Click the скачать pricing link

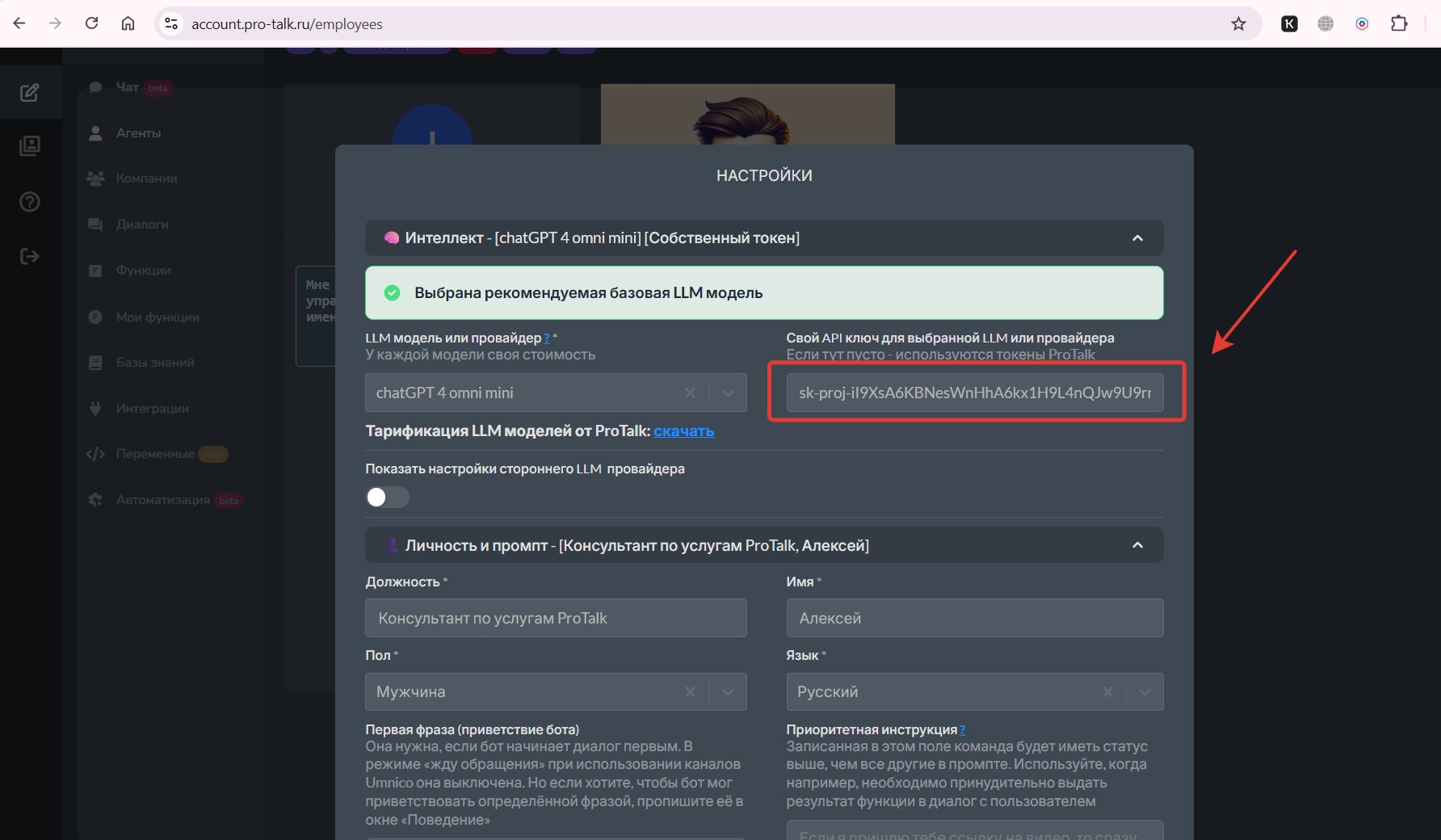click(x=683, y=431)
